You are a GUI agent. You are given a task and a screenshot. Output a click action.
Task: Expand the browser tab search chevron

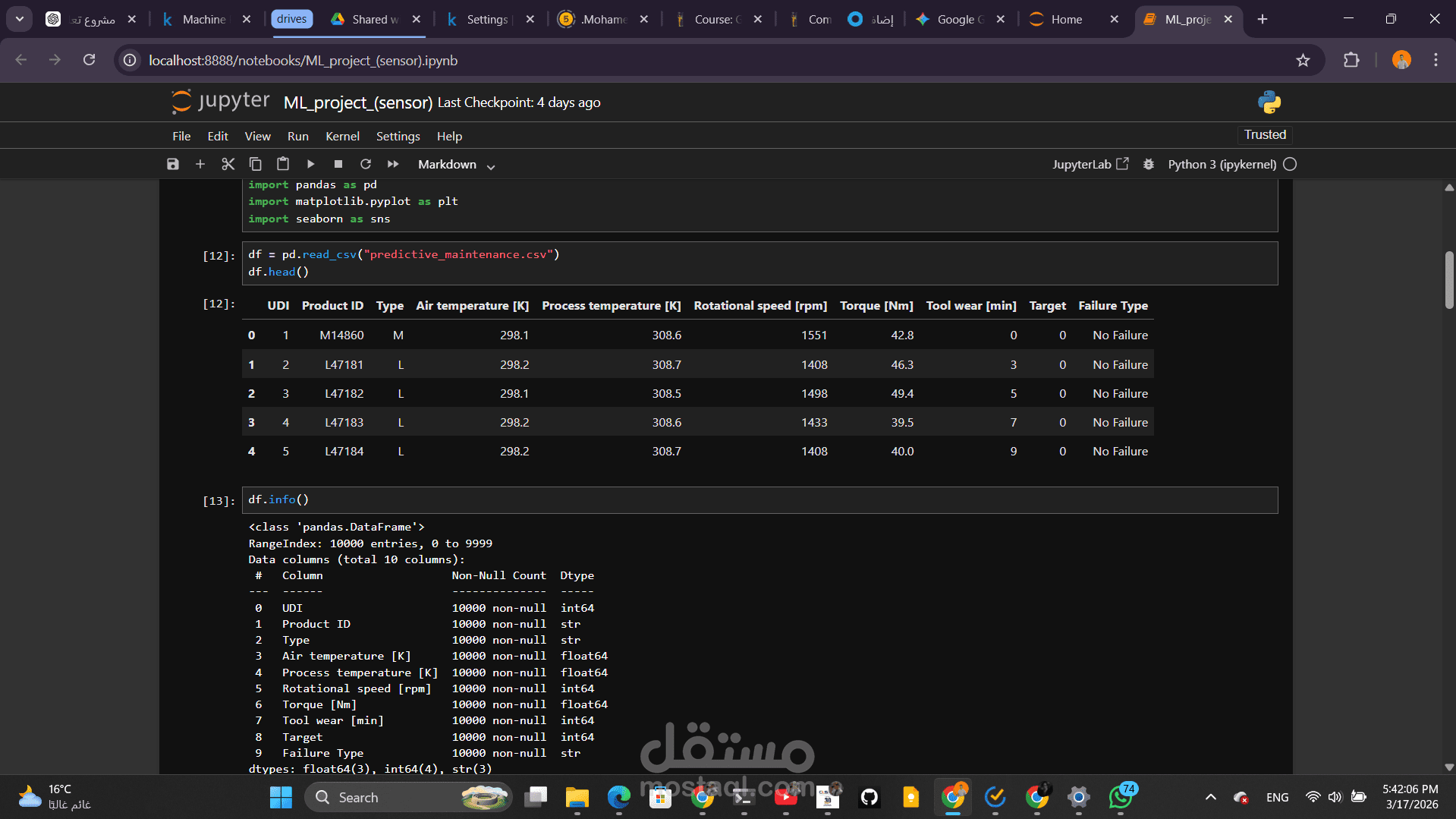pyautogui.click(x=19, y=19)
